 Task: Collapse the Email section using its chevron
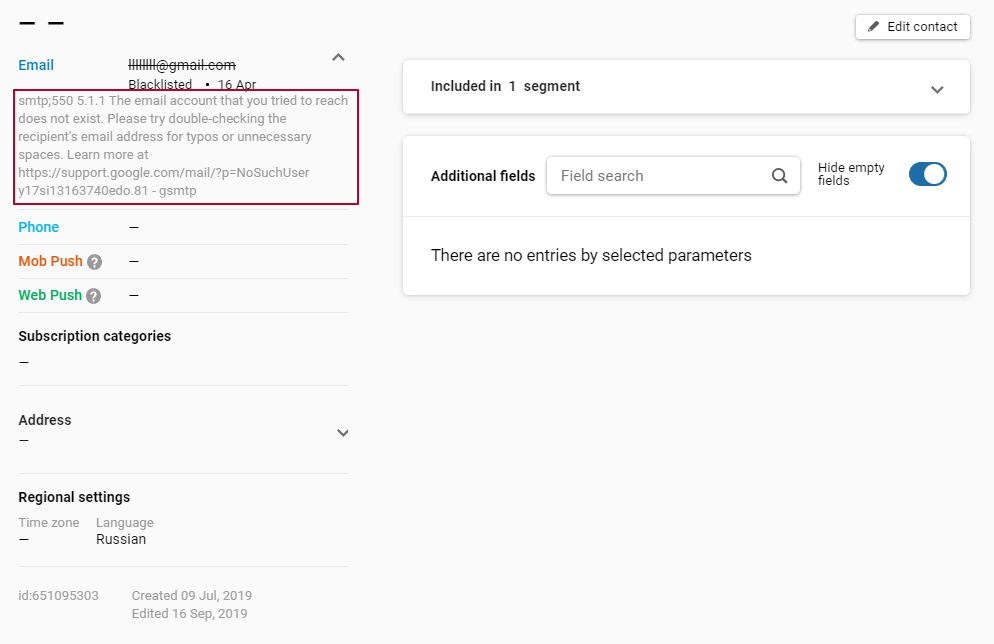pyautogui.click(x=339, y=58)
